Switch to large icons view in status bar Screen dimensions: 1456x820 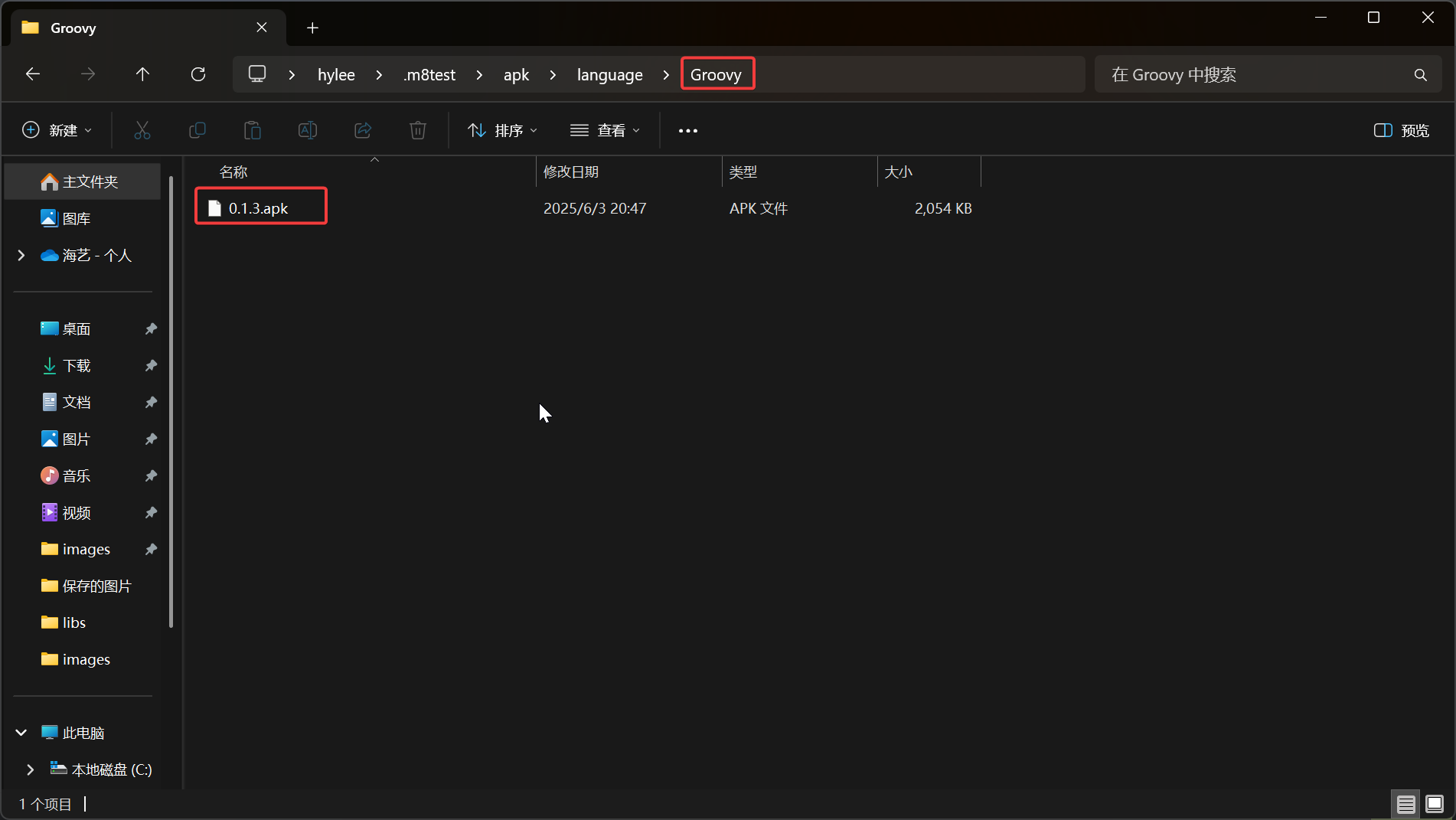pyautogui.click(x=1435, y=804)
